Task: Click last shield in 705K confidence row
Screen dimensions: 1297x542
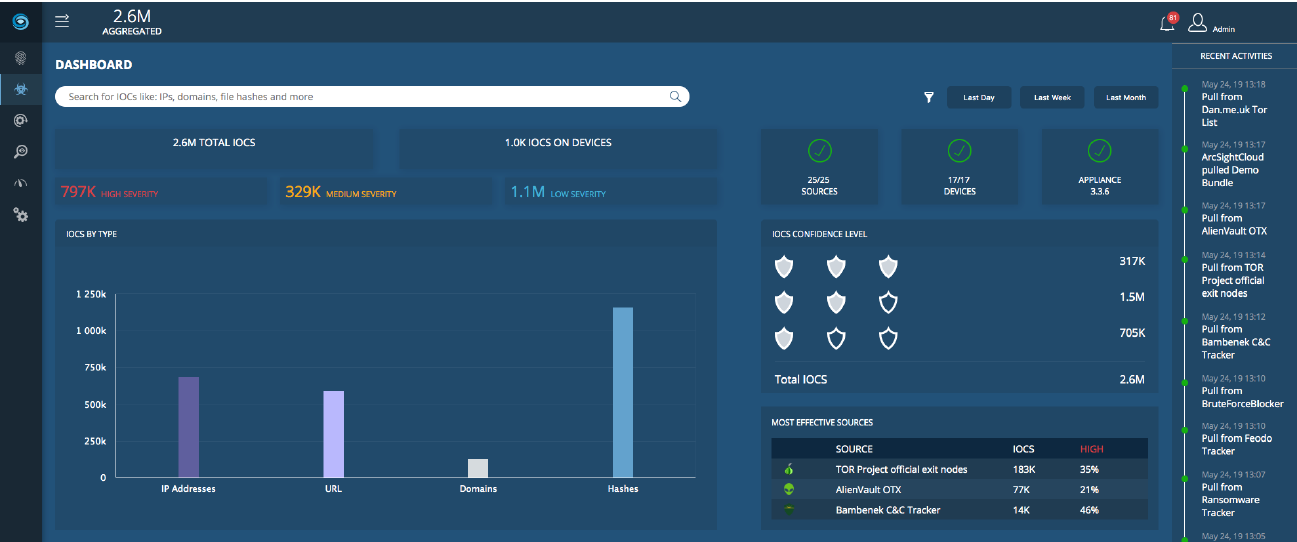Action: pyautogui.click(x=888, y=339)
